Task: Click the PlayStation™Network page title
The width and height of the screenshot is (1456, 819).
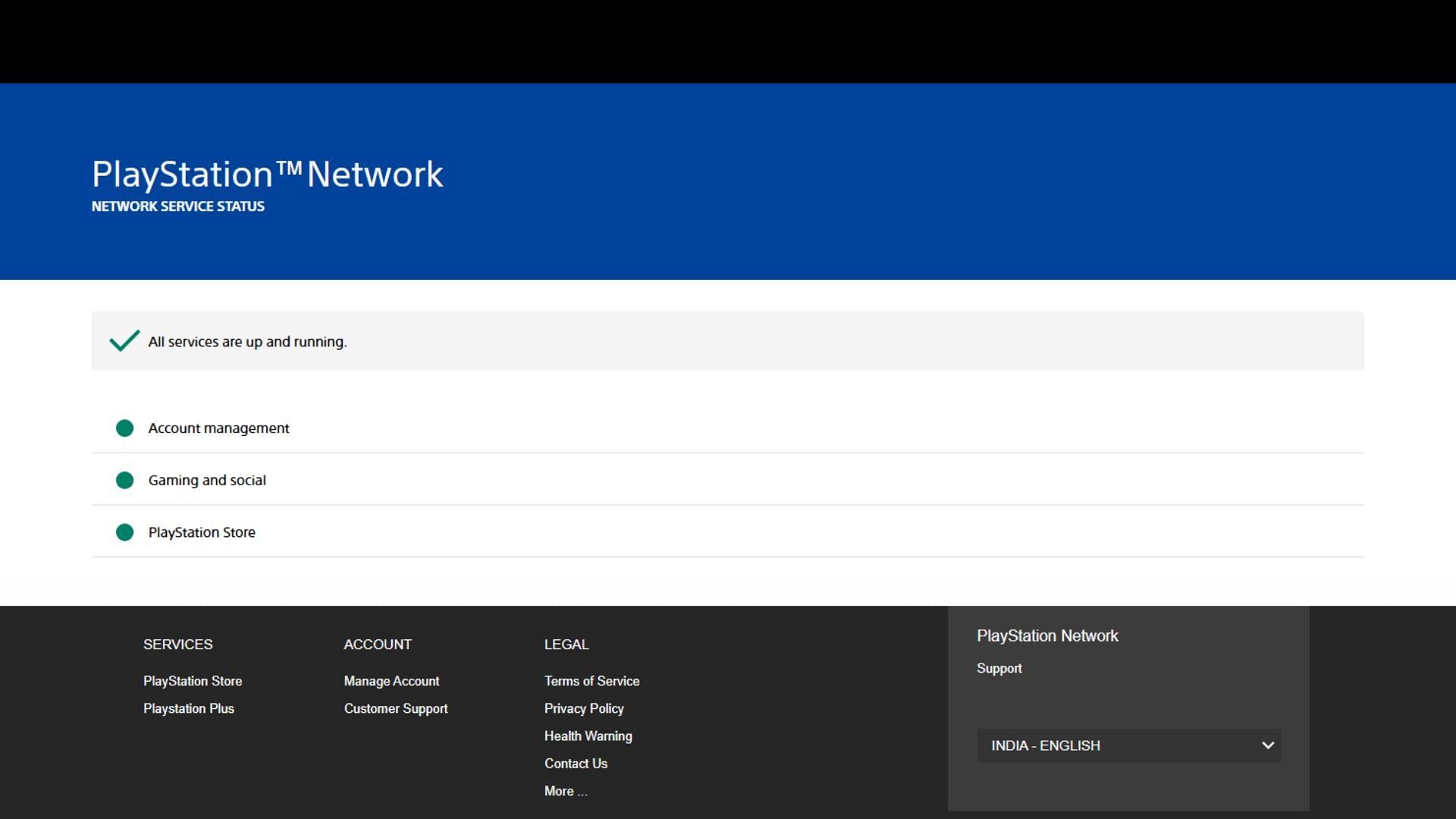Action: pos(267,174)
